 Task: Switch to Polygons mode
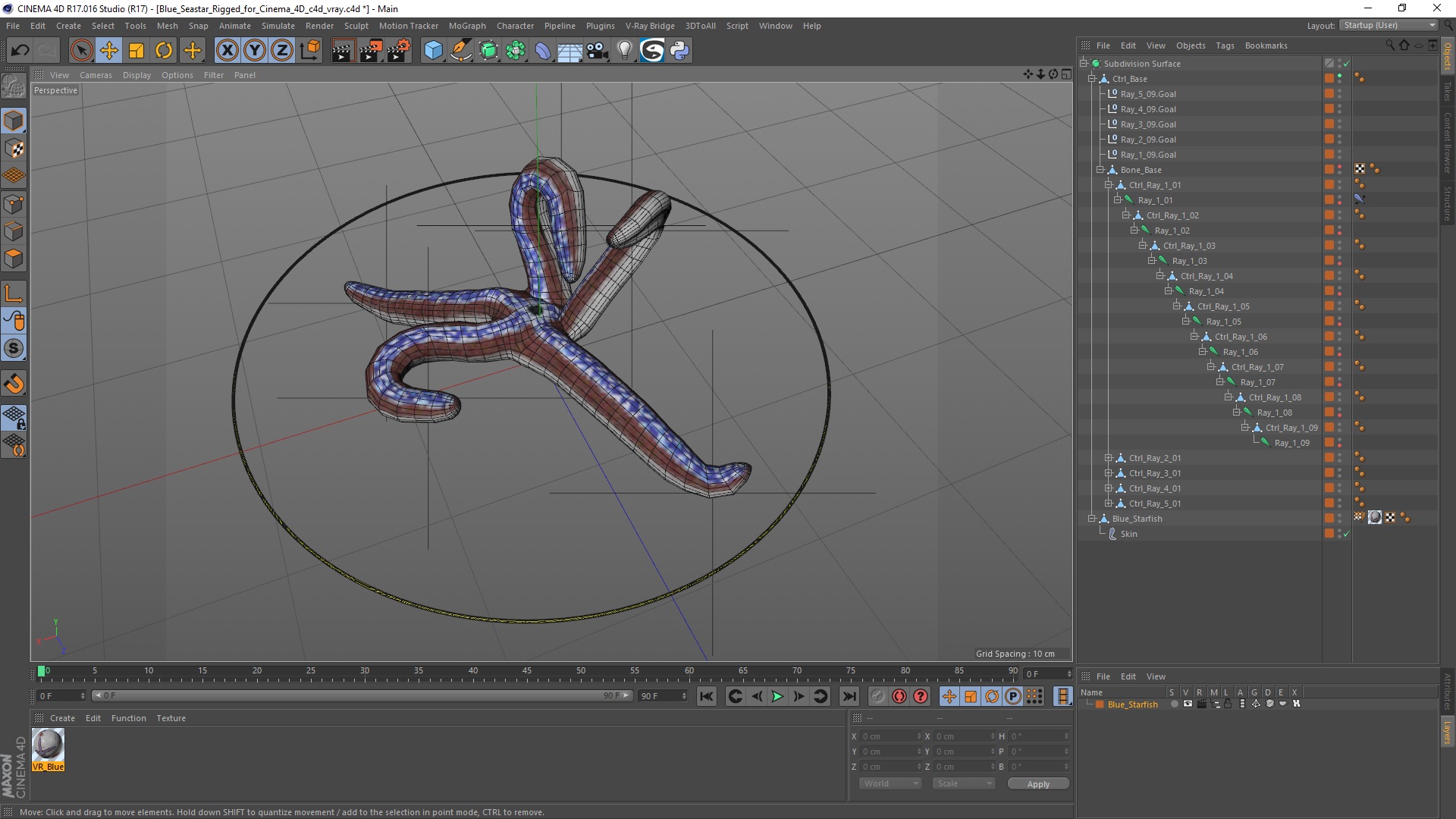pyautogui.click(x=14, y=259)
